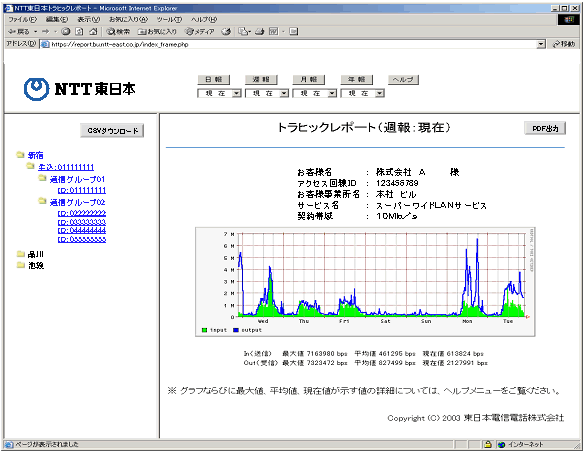
Task: Click the 品川 folder icon
Action: (x=21, y=254)
